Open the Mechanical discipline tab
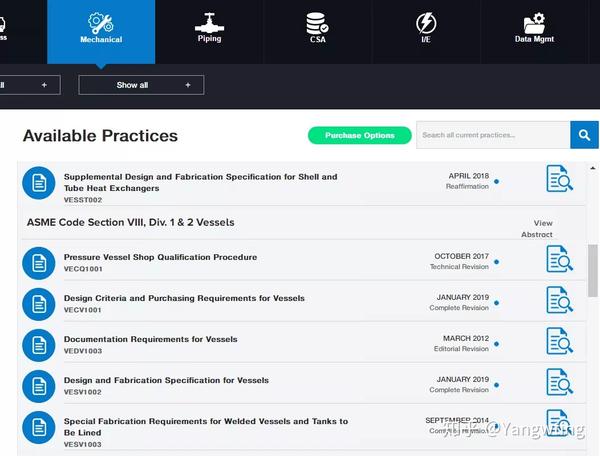 [101, 29]
